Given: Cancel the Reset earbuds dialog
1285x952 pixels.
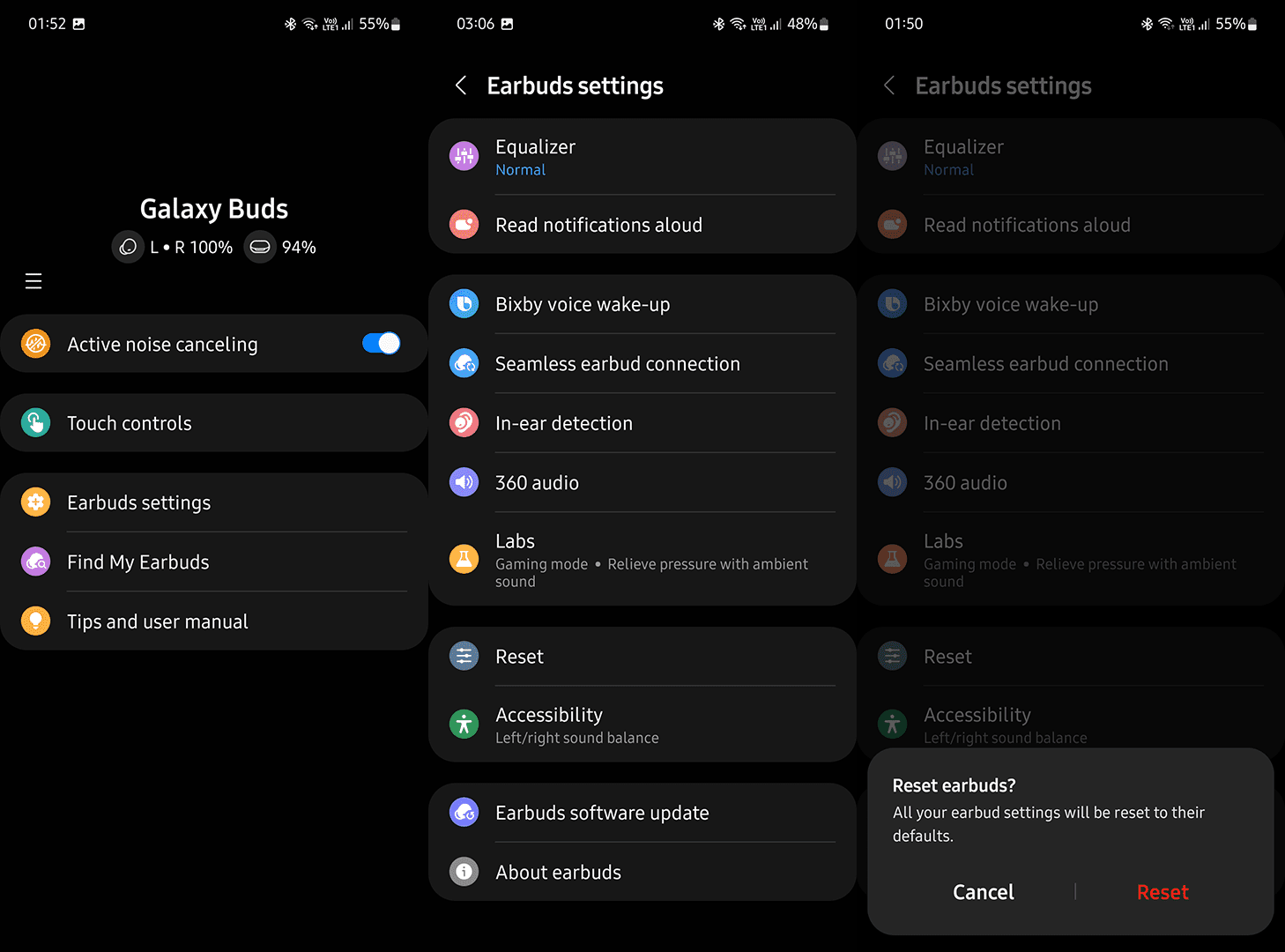Looking at the screenshot, I should [x=984, y=892].
